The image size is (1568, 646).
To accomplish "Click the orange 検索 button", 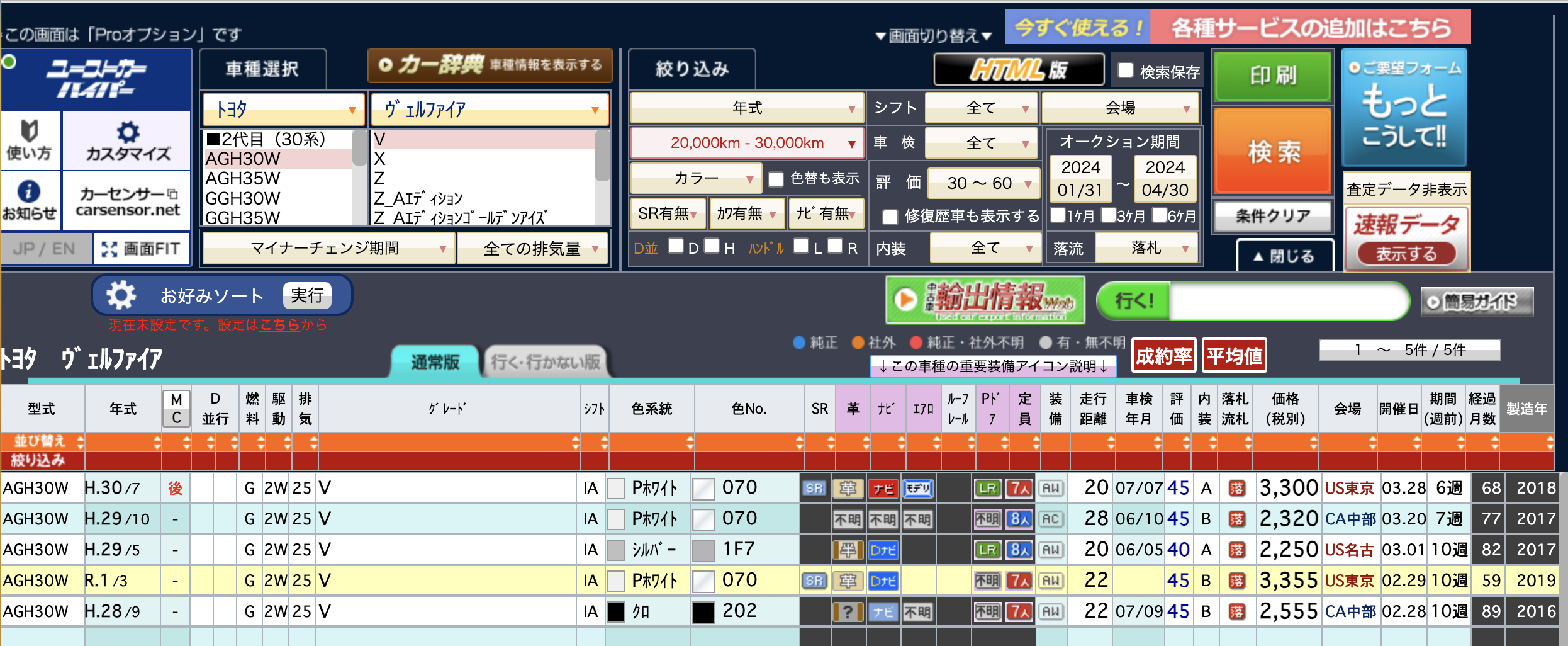I will click(1273, 152).
